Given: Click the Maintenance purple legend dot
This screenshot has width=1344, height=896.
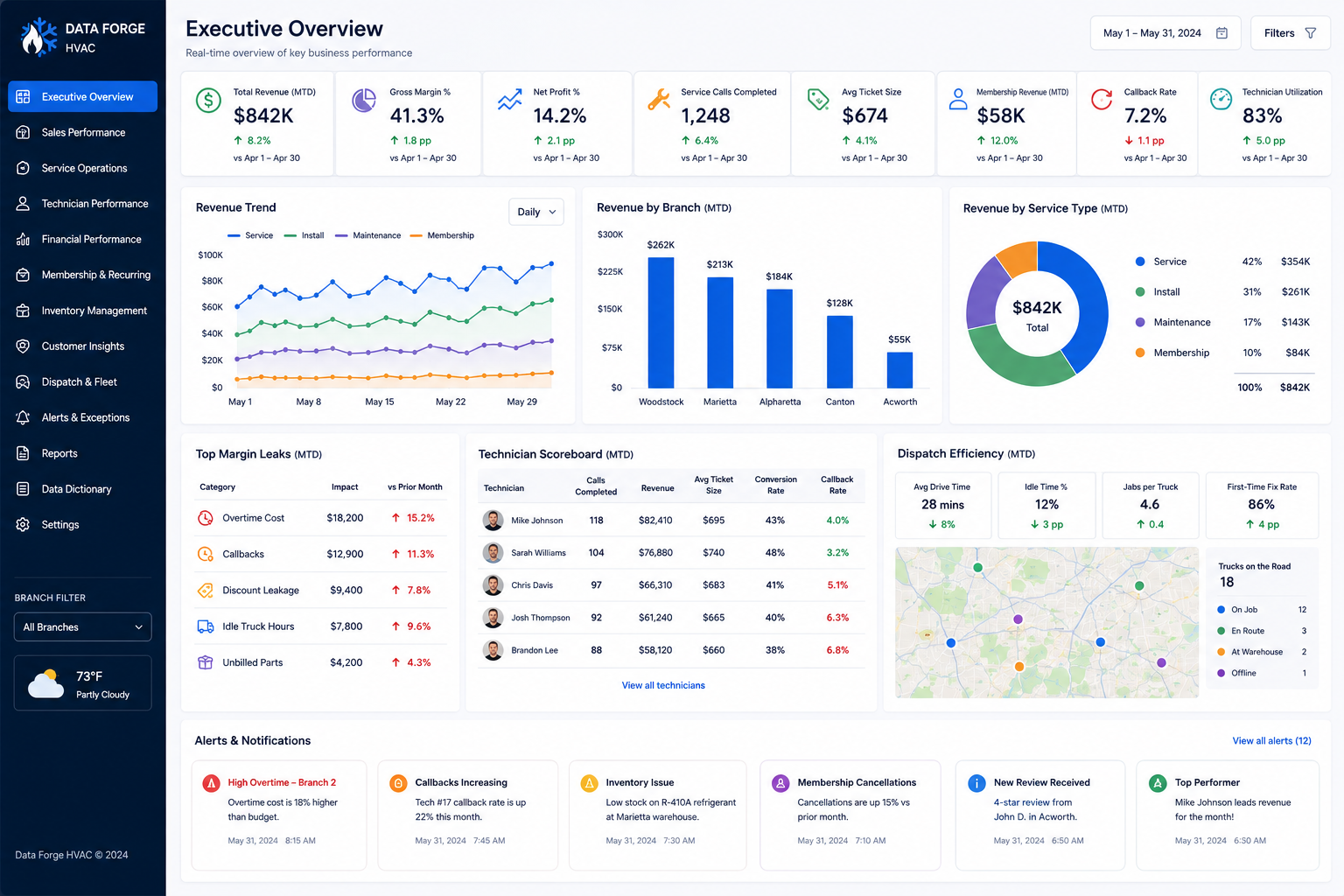Looking at the screenshot, I should 1140,322.
